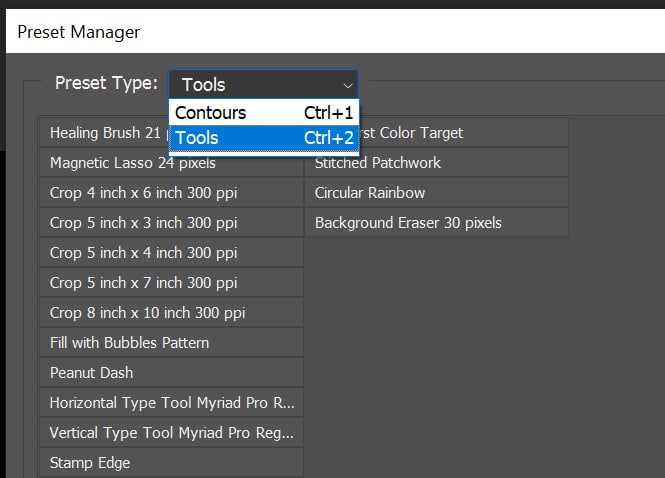Select the Vertical Type Tool Myriad Pro preset
Screen dimensions: 665x478
pos(170,433)
